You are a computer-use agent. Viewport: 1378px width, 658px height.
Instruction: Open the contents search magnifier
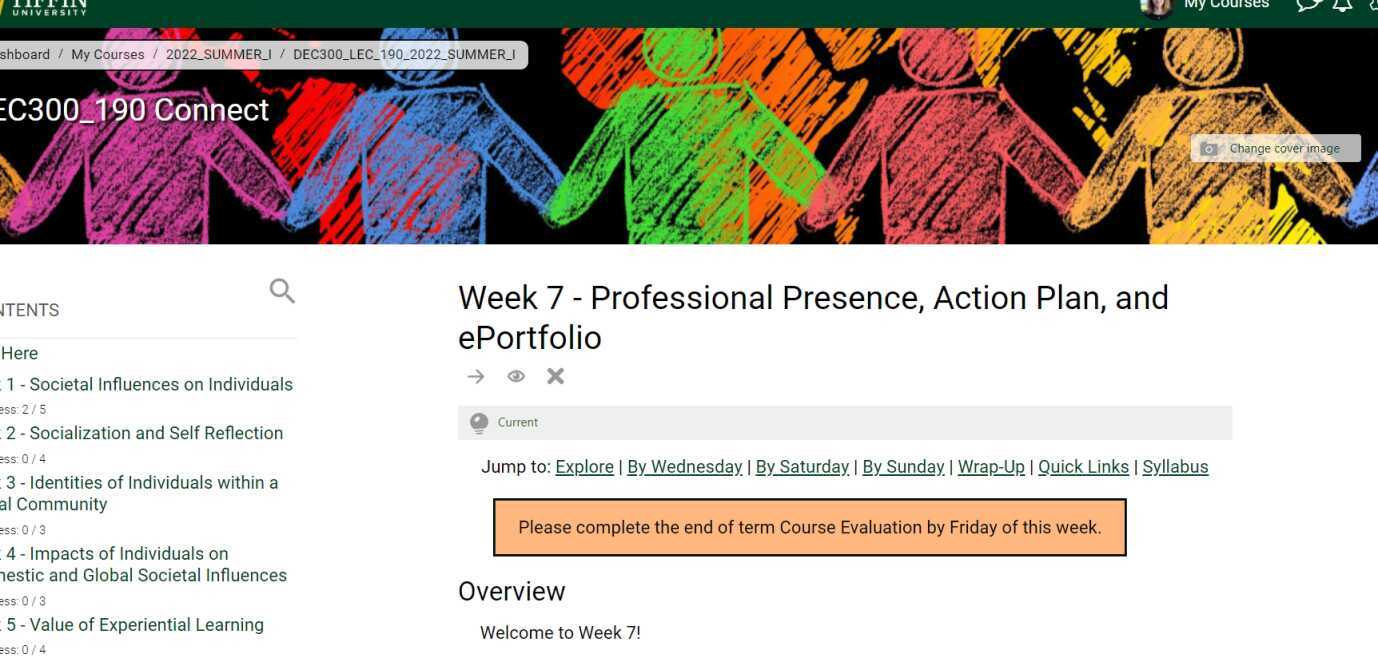(x=282, y=291)
